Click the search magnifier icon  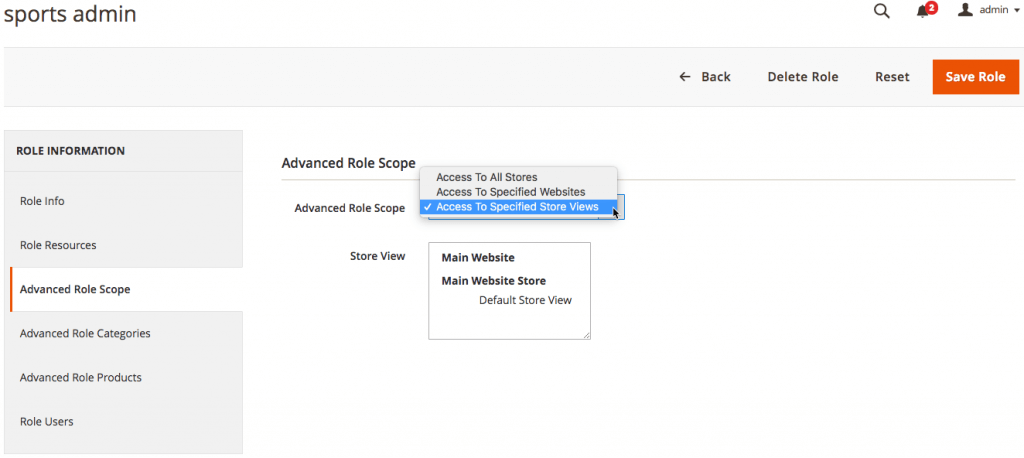881,11
